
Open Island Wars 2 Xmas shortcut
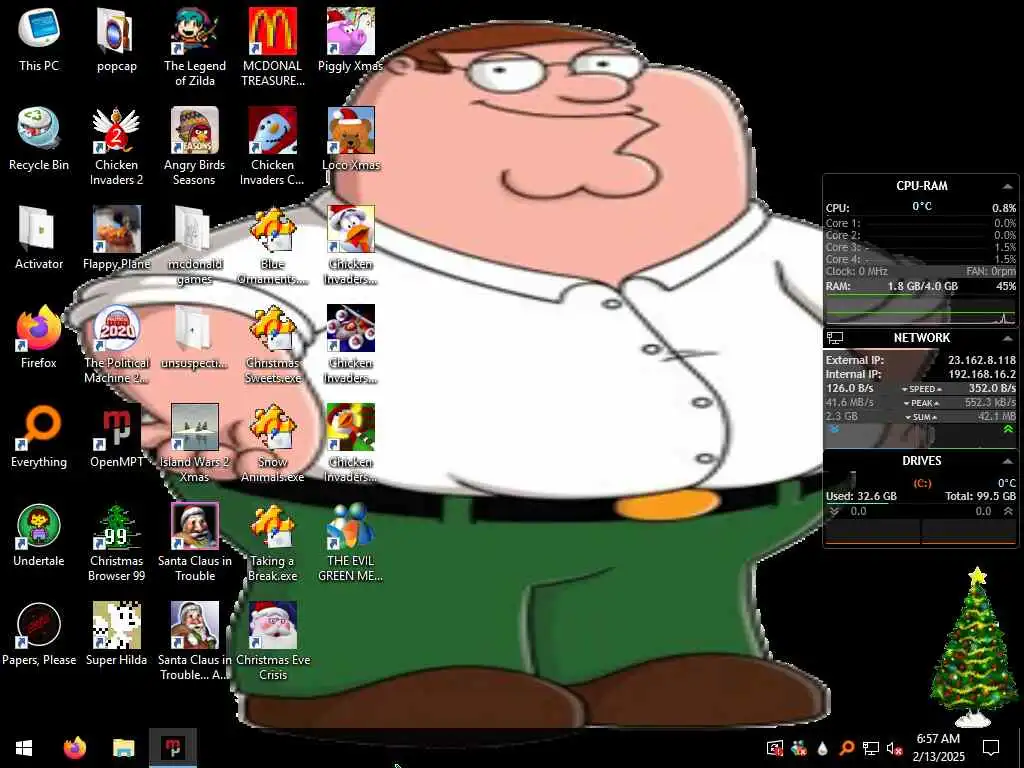pos(195,443)
